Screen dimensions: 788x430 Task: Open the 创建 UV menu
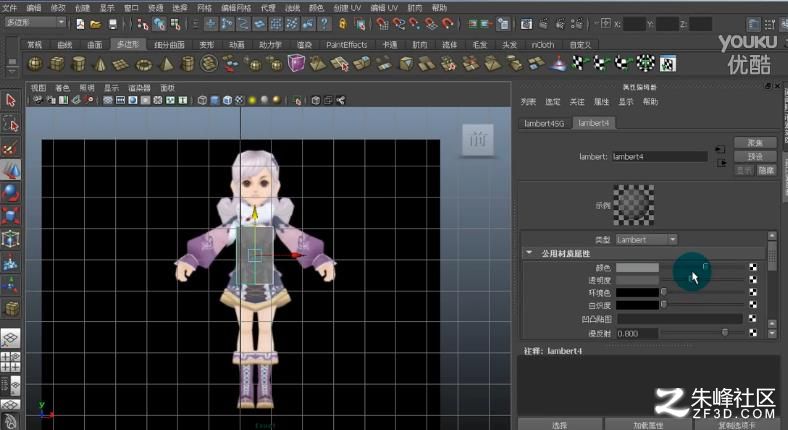[x=347, y=8]
